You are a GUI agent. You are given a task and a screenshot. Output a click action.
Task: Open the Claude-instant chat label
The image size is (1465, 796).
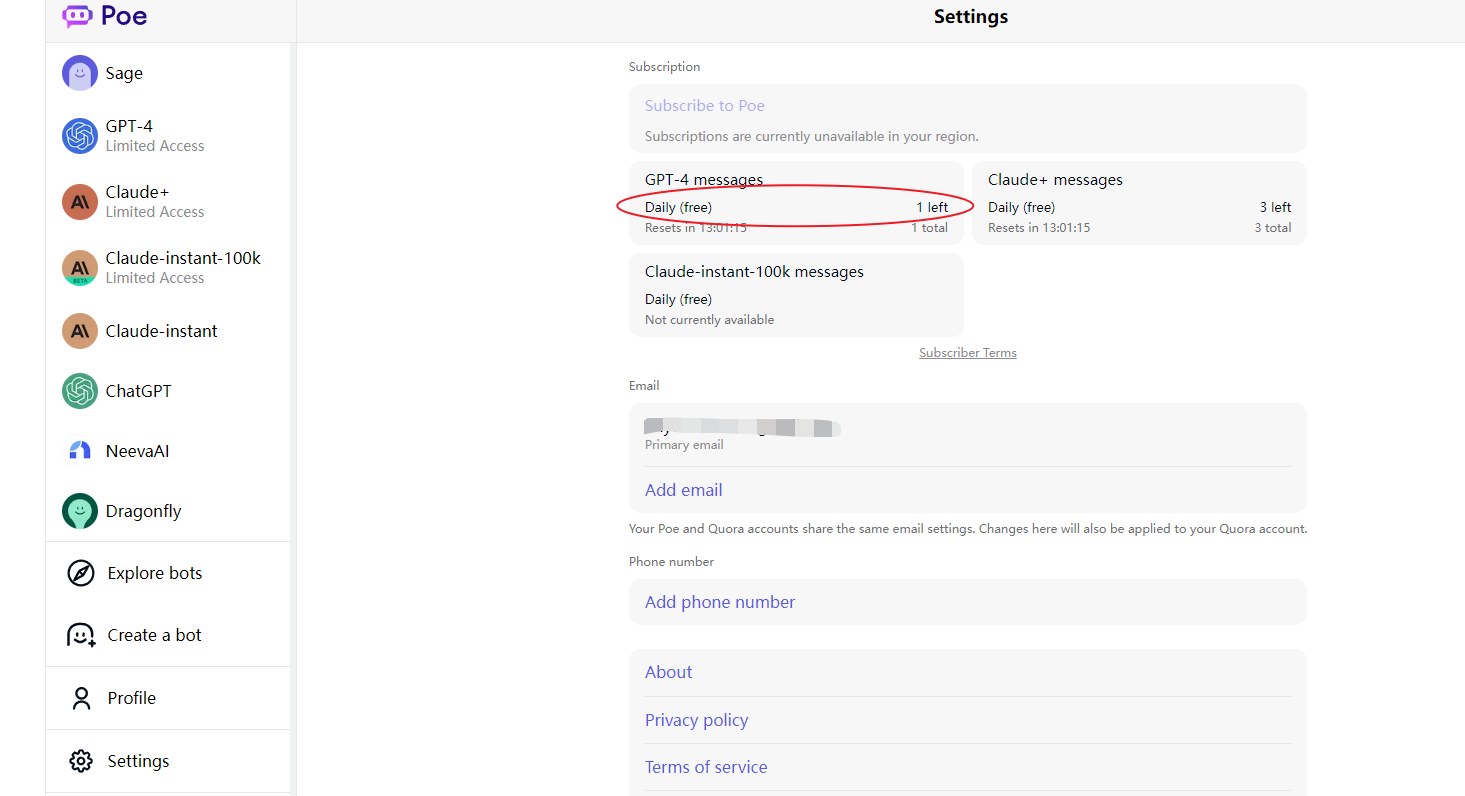coord(162,331)
